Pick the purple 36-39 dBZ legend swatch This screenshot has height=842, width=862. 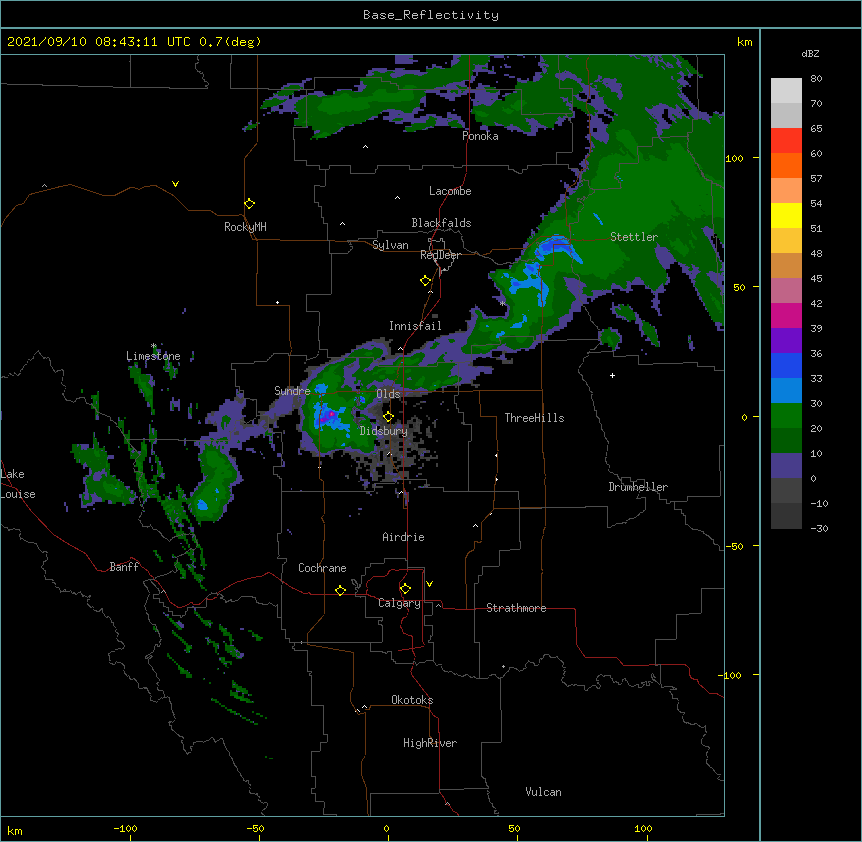[786, 341]
